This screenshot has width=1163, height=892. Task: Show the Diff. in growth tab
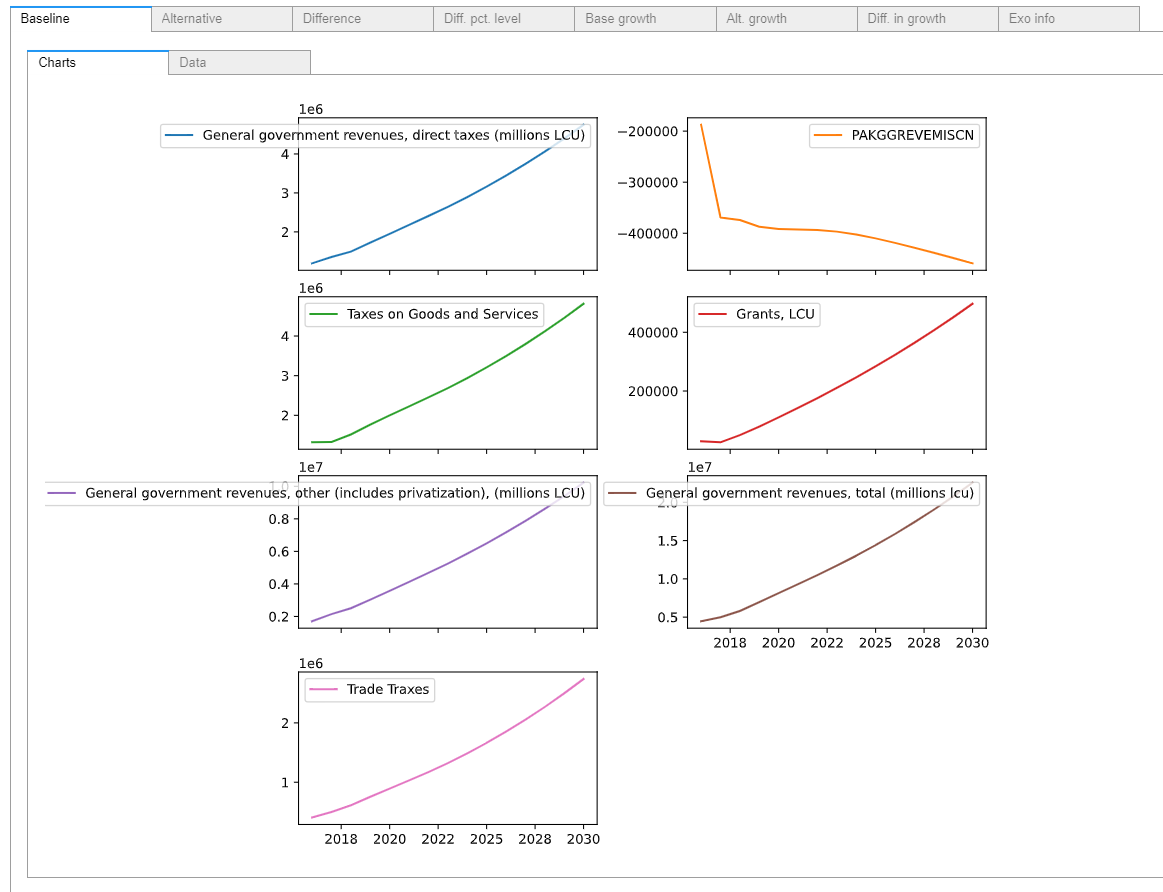point(927,19)
